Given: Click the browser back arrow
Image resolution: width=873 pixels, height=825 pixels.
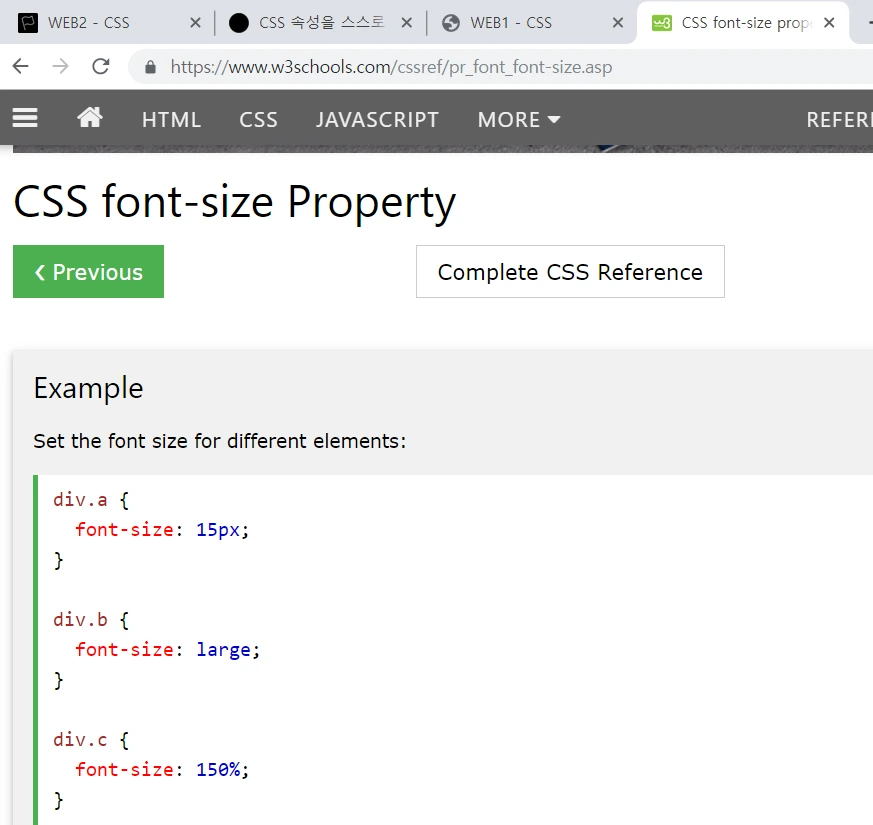Looking at the screenshot, I should tap(21, 67).
